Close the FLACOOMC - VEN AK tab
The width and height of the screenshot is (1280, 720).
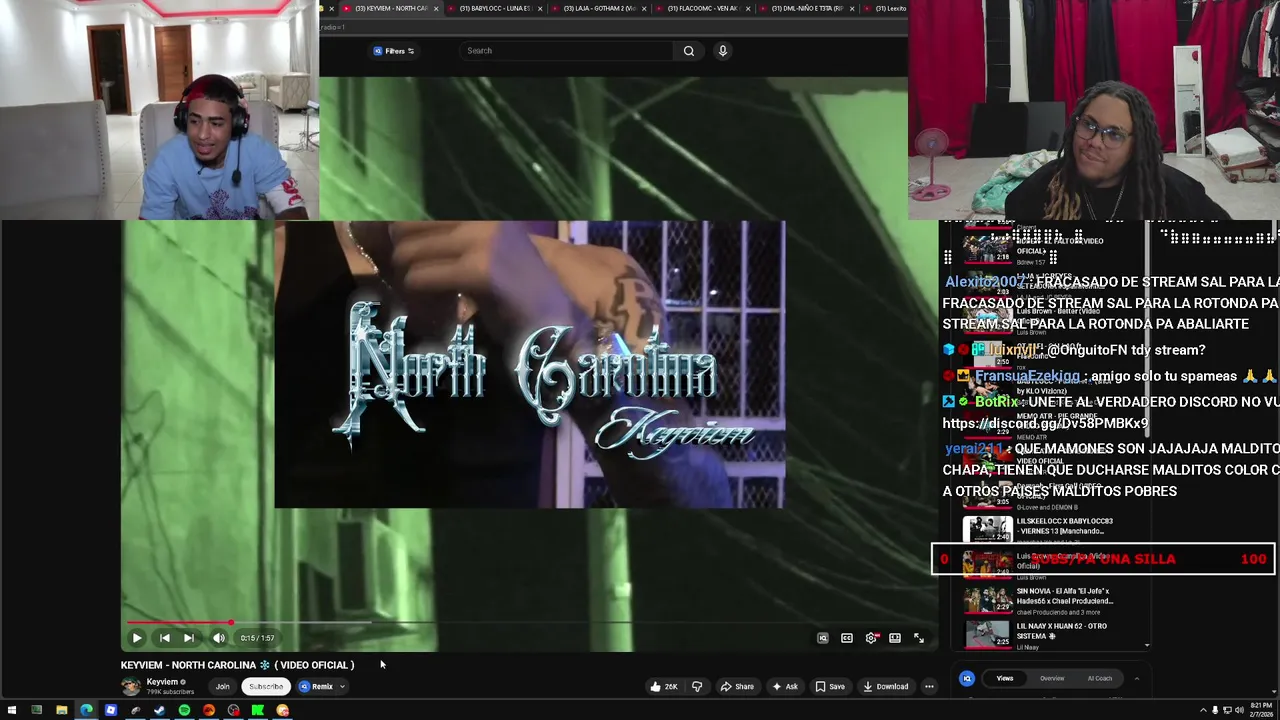[748, 8]
